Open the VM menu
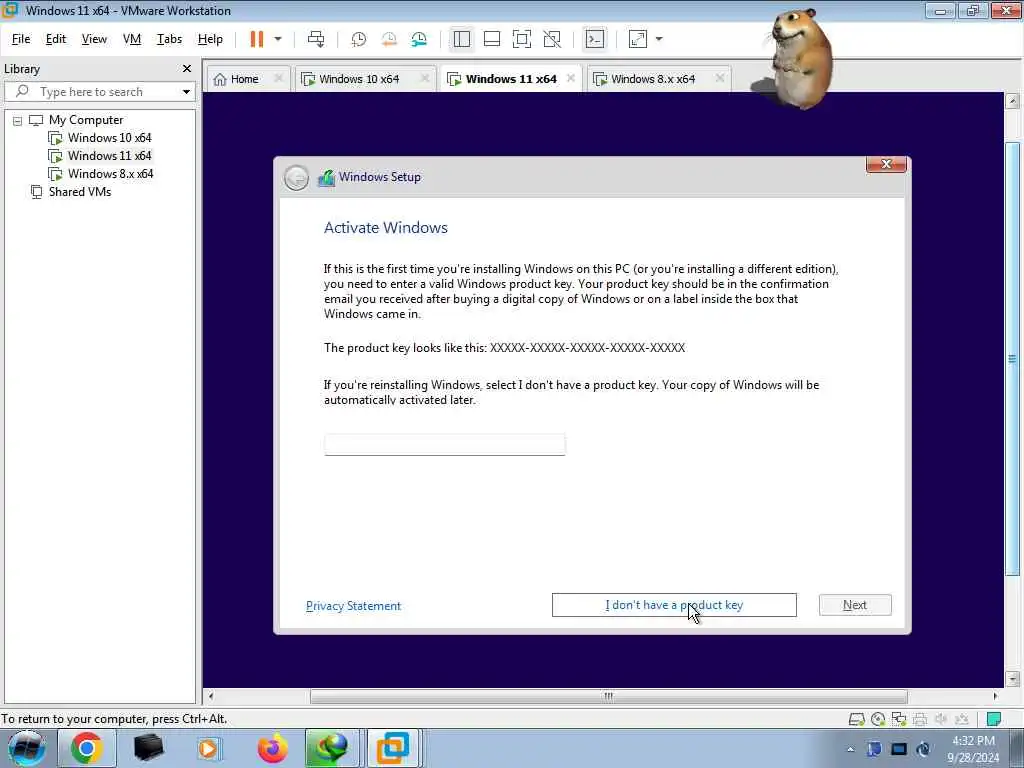Image resolution: width=1024 pixels, height=768 pixels. (132, 39)
